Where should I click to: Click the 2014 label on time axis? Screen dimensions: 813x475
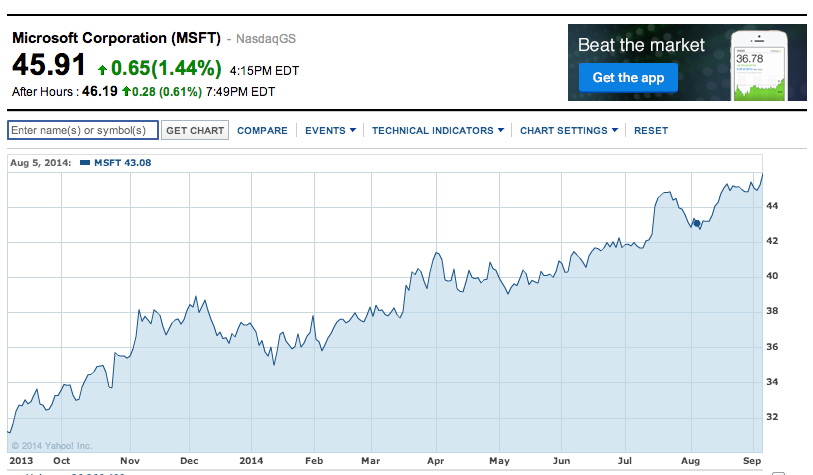[254, 461]
